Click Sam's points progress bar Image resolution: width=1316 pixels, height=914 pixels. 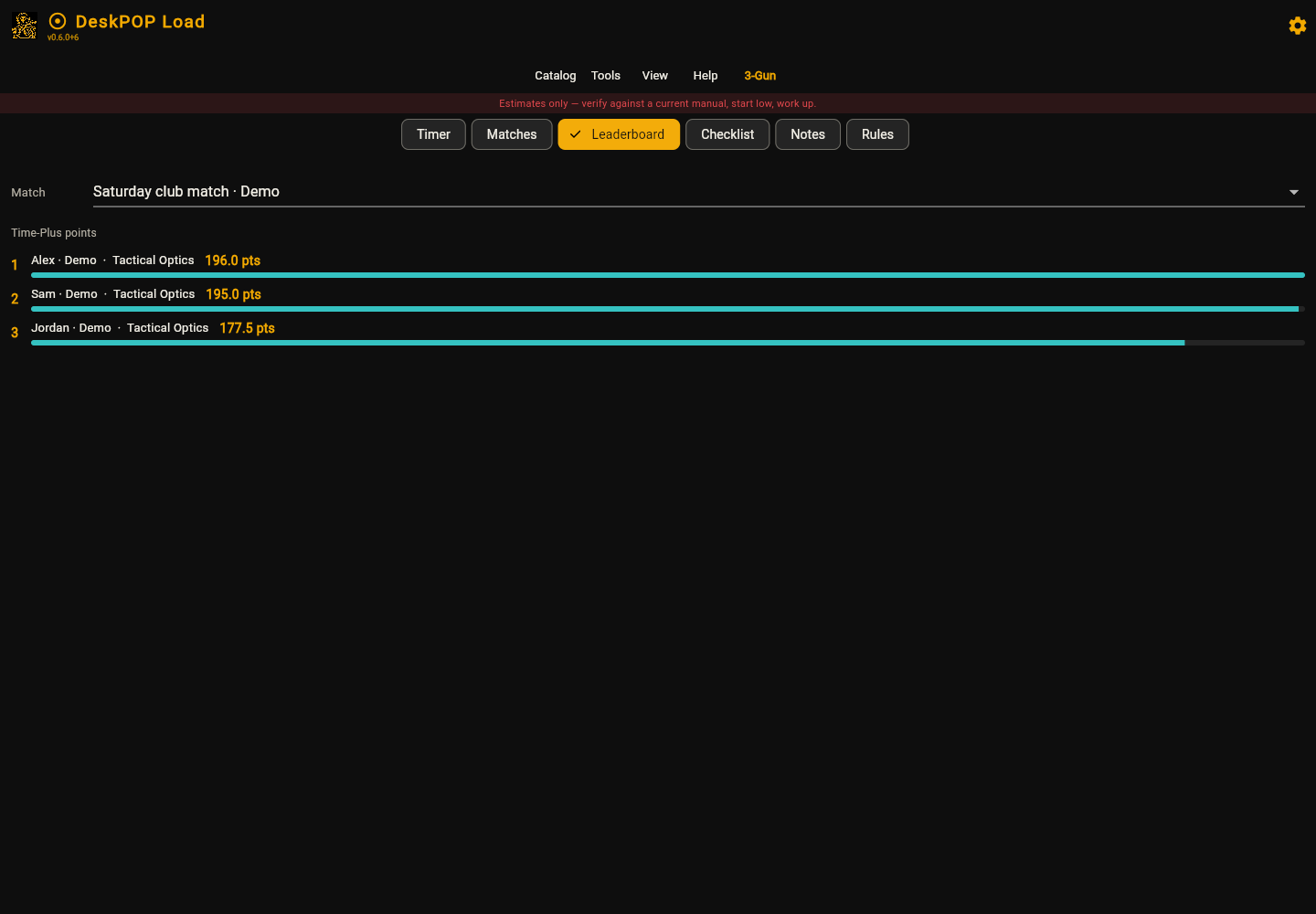668,309
